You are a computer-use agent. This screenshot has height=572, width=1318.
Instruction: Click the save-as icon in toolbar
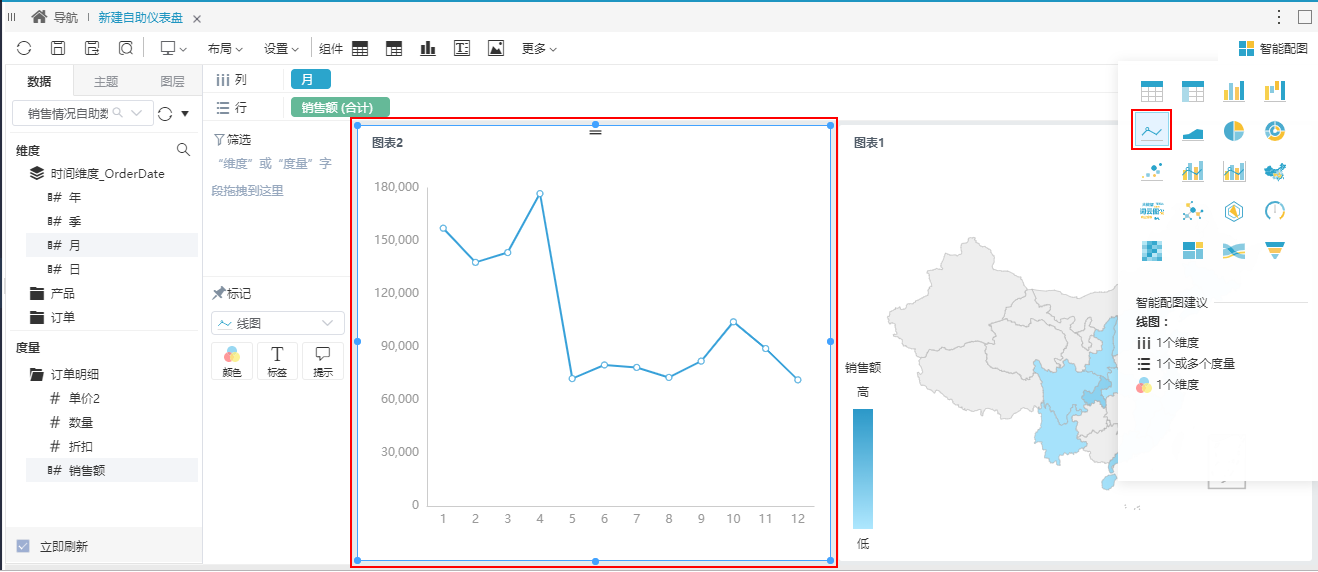(92, 48)
